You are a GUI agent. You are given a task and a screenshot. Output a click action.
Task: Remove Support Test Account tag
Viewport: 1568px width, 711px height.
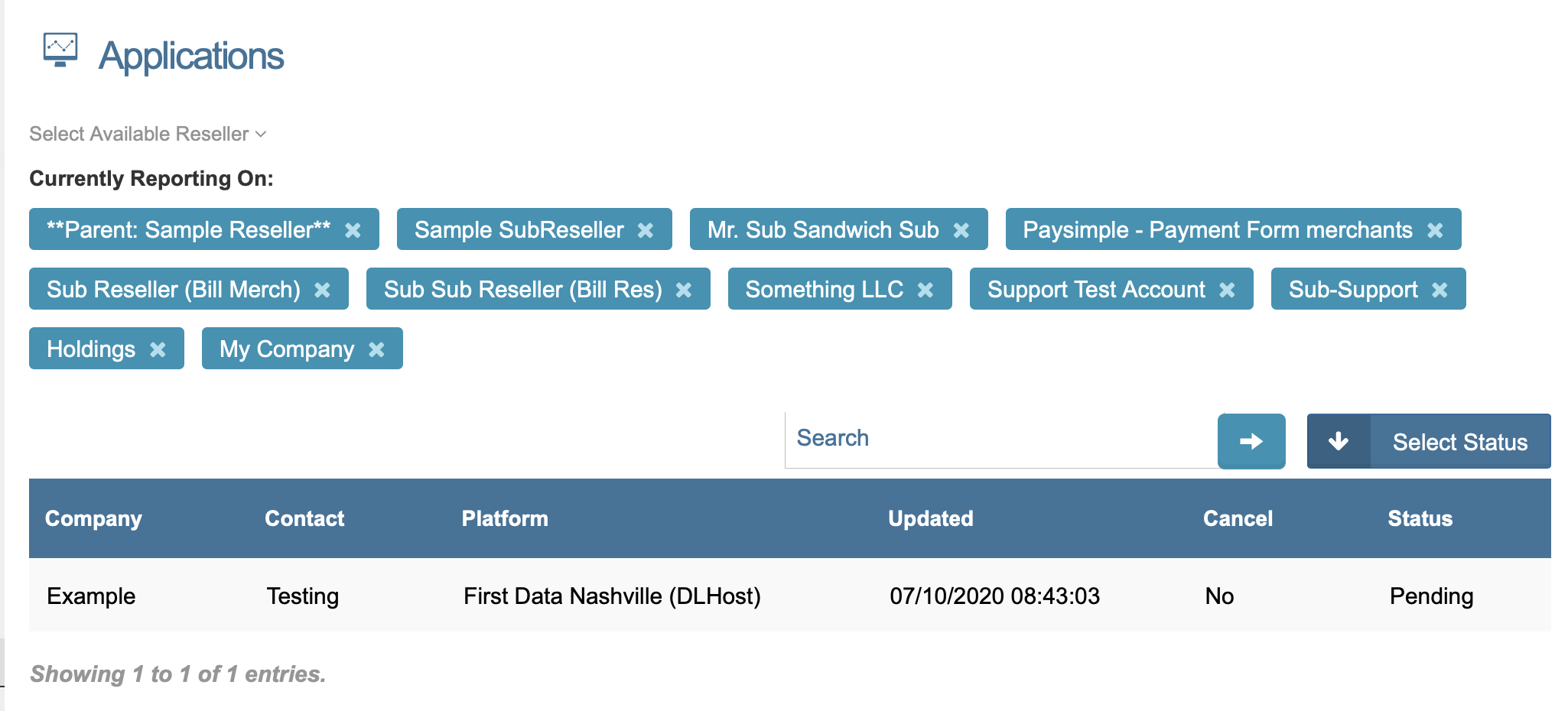pyautogui.click(x=1227, y=290)
